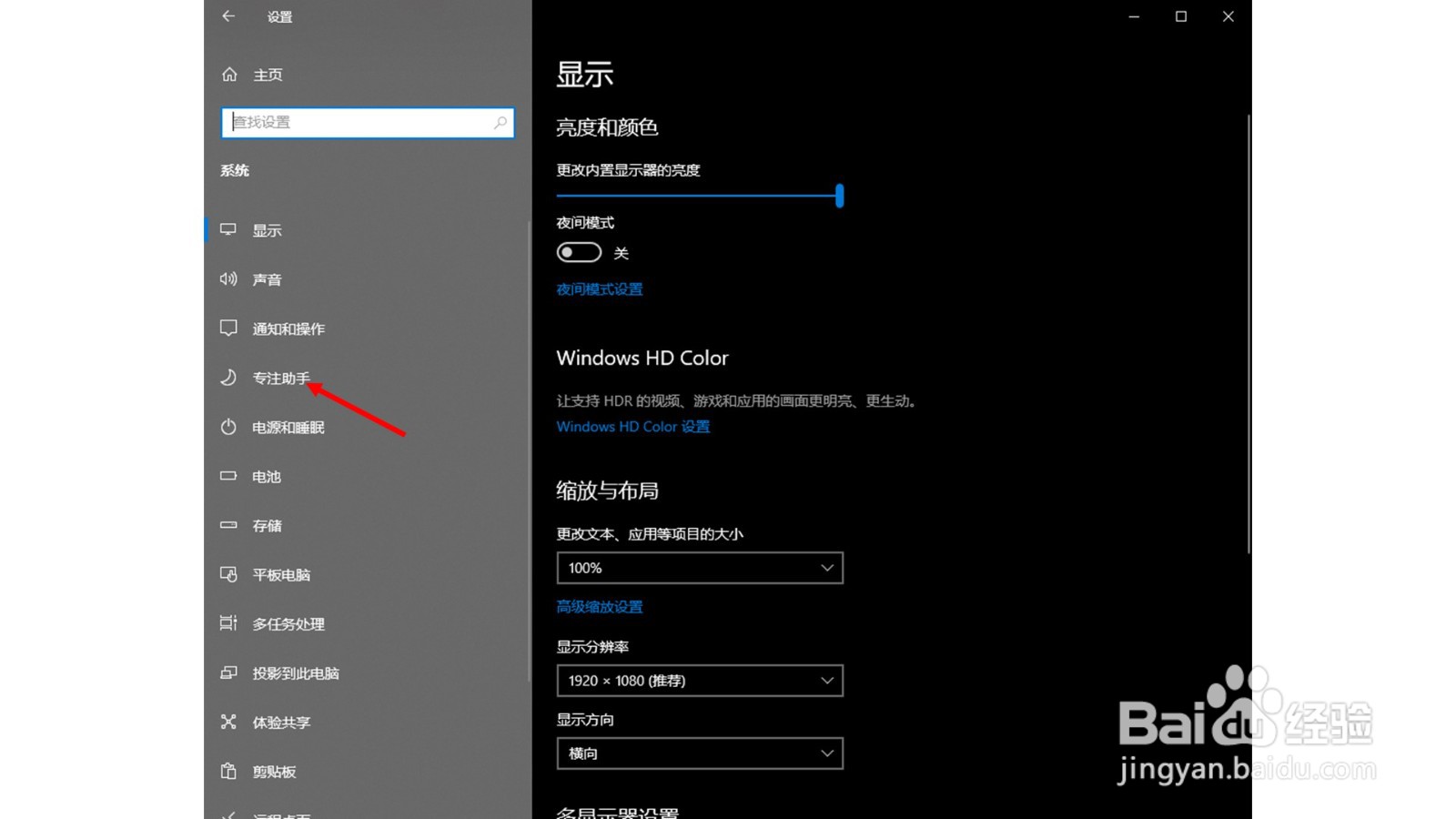The image size is (1456, 819).
Task: Open 电池 (Battery) settings
Action: tap(265, 476)
